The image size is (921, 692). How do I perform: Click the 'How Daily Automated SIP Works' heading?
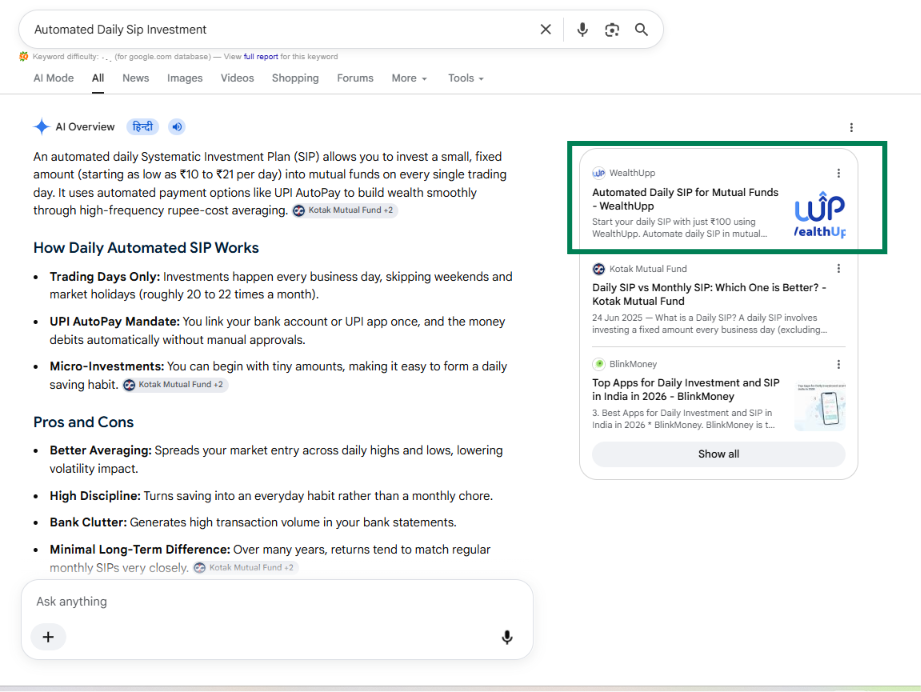(x=146, y=248)
